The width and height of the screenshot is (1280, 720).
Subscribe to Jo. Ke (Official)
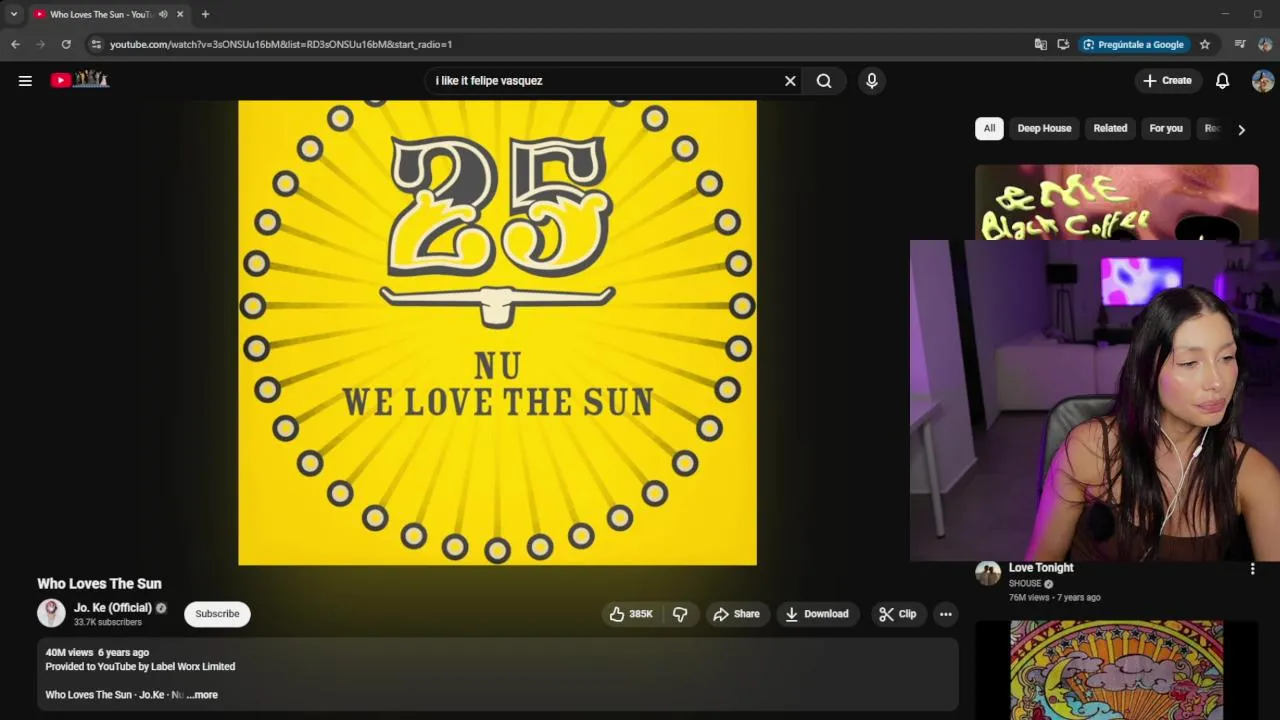(217, 614)
